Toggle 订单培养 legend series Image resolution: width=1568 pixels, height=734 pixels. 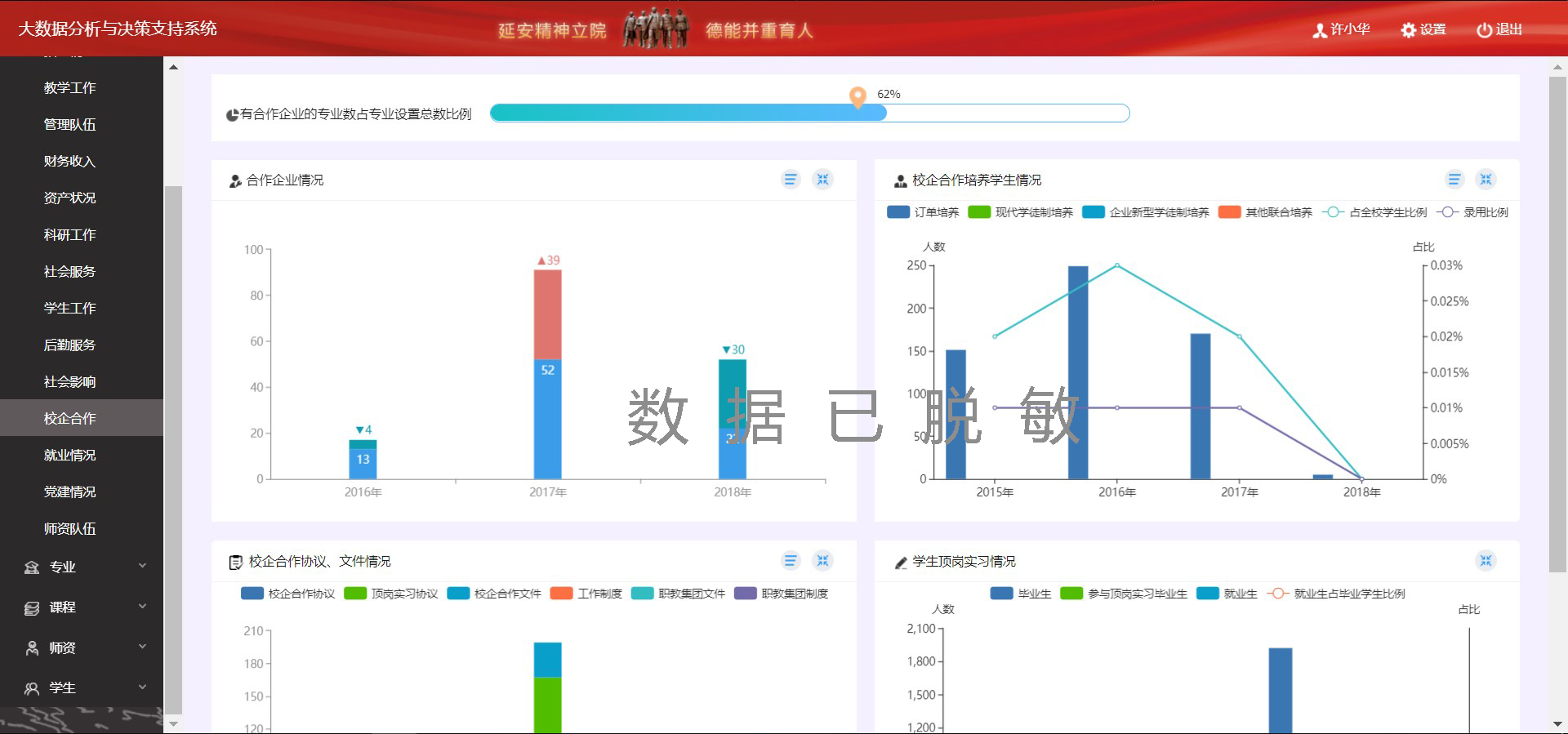coord(924,212)
